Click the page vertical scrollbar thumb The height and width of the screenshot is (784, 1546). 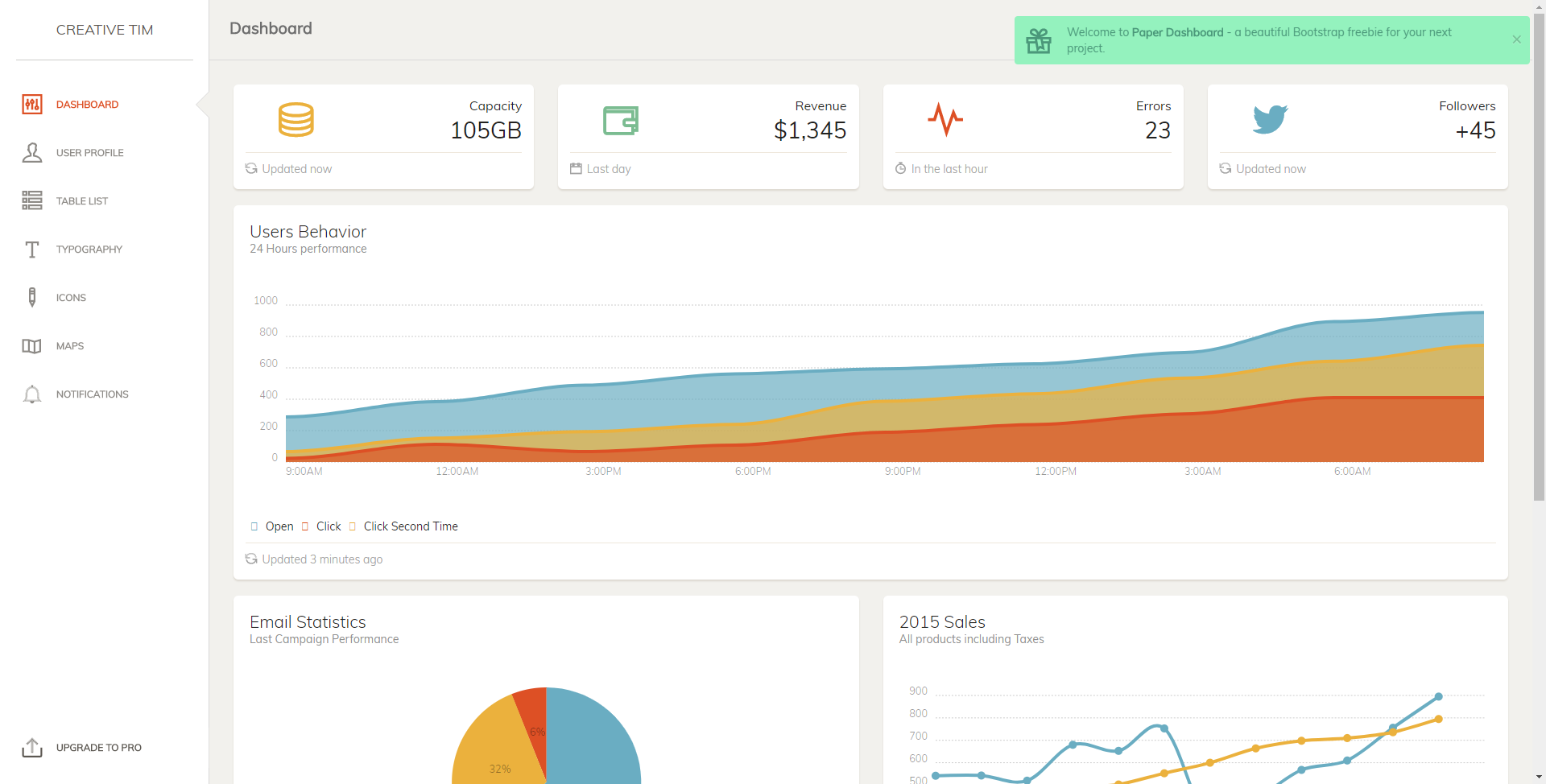point(1539,258)
